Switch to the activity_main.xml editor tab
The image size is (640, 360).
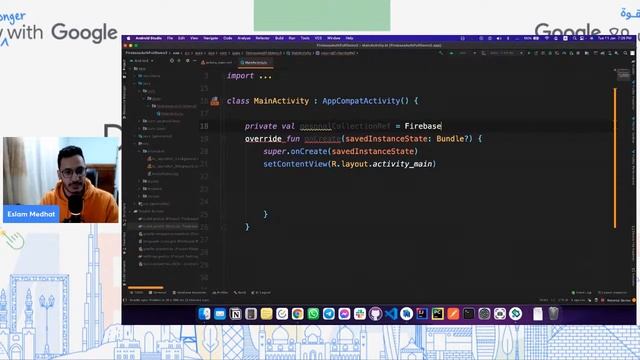[217, 62]
